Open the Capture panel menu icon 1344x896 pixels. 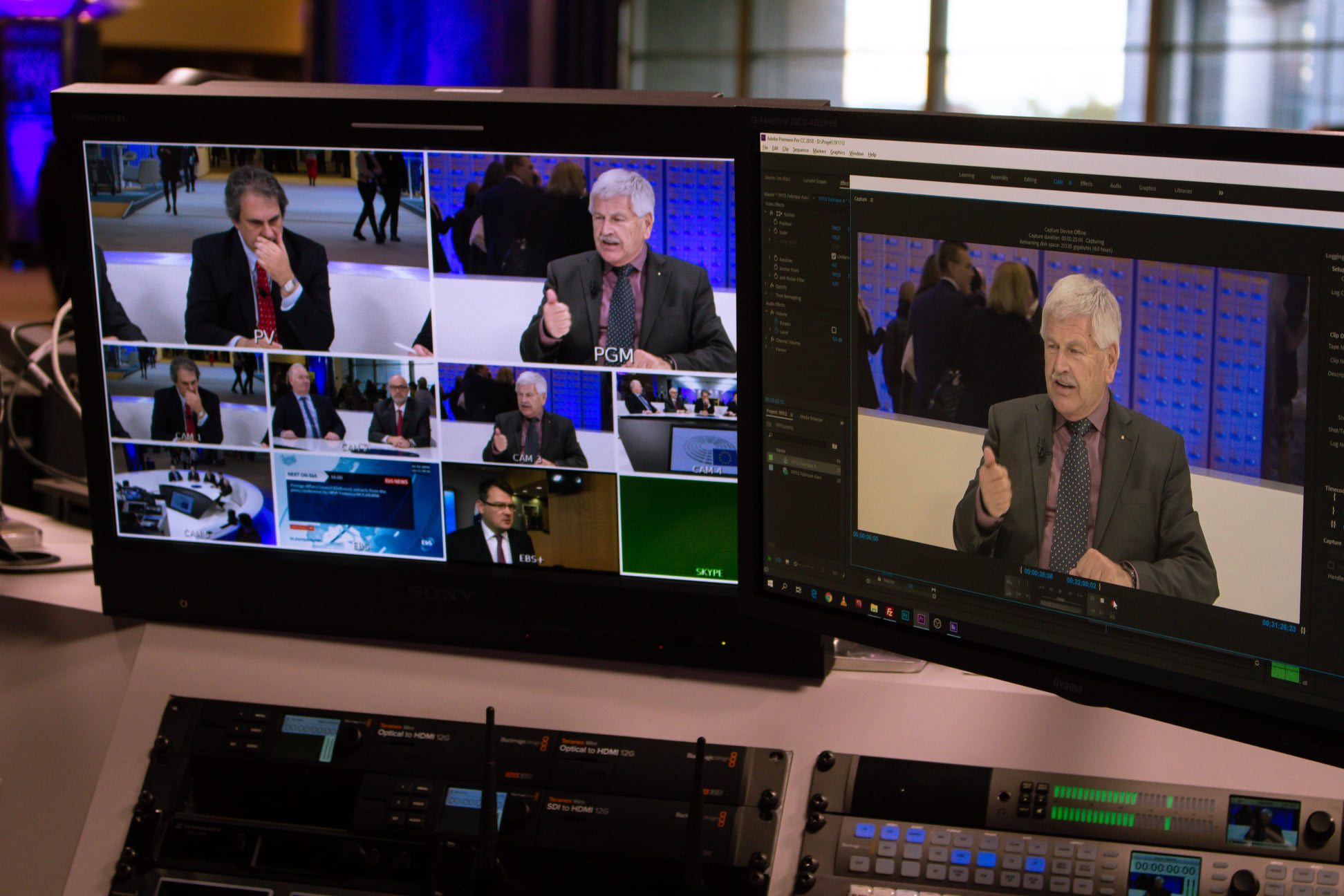(x=871, y=200)
